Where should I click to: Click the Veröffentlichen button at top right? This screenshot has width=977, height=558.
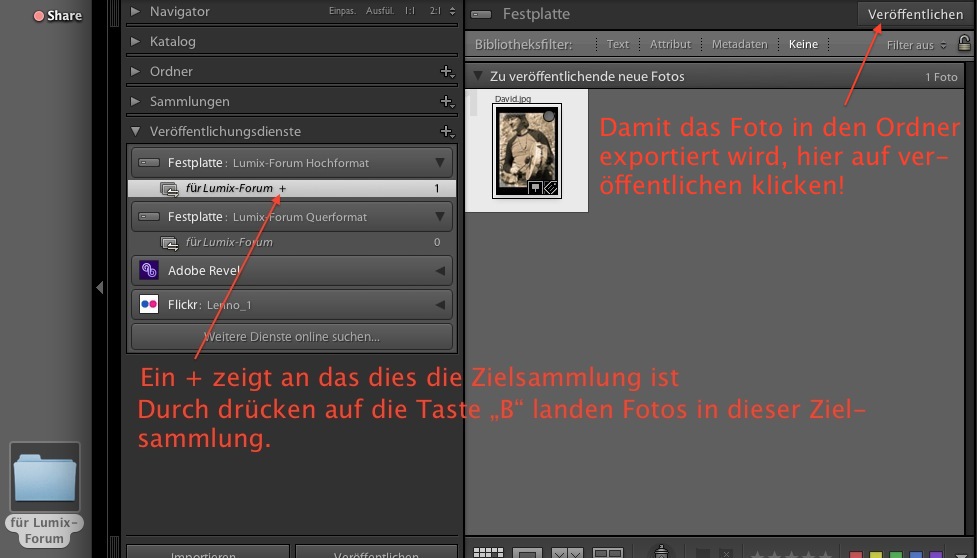915,14
